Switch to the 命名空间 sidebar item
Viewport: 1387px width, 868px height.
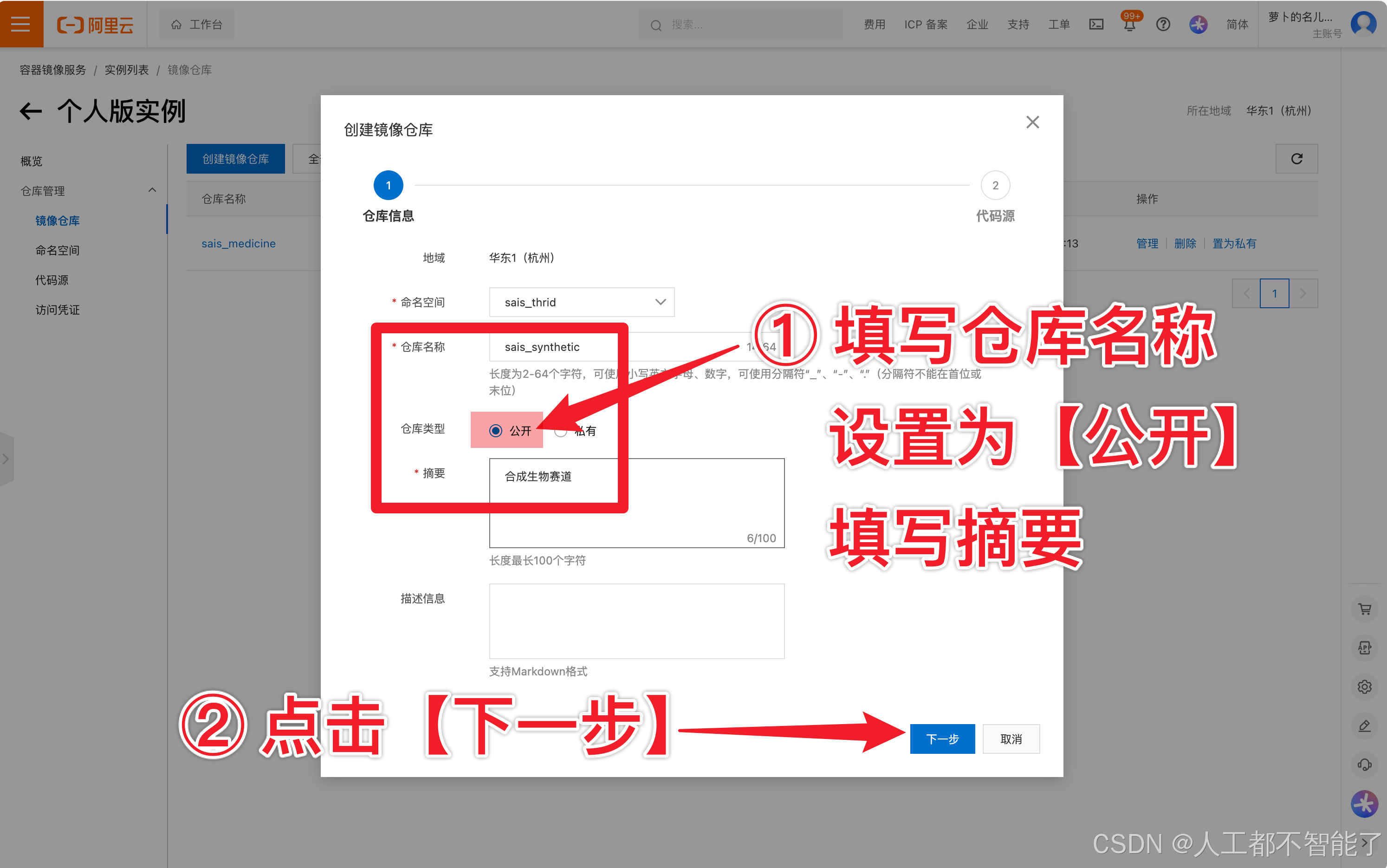tap(58, 250)
